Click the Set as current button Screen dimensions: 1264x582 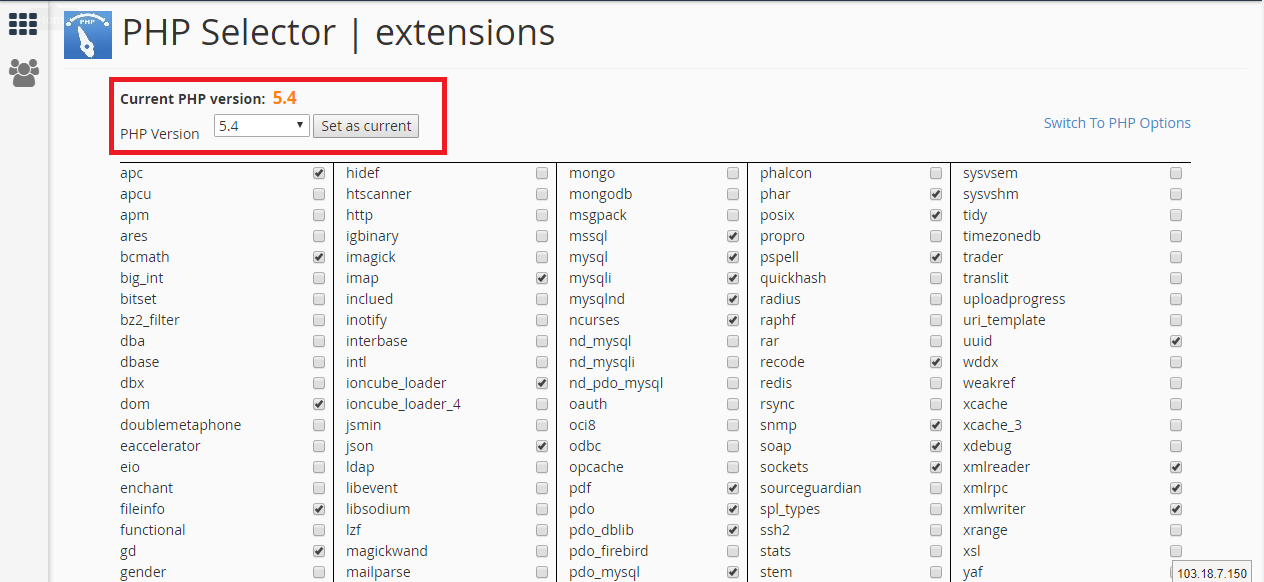[366, 126]
